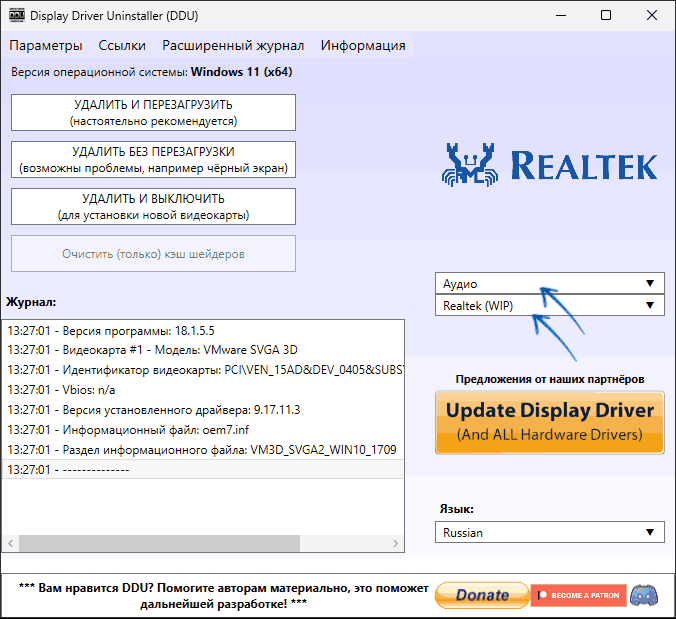The height and width of the screenshot is (619, 676).
Task: Open the Аудио device type dropdown
Action: tap(550, 283)
